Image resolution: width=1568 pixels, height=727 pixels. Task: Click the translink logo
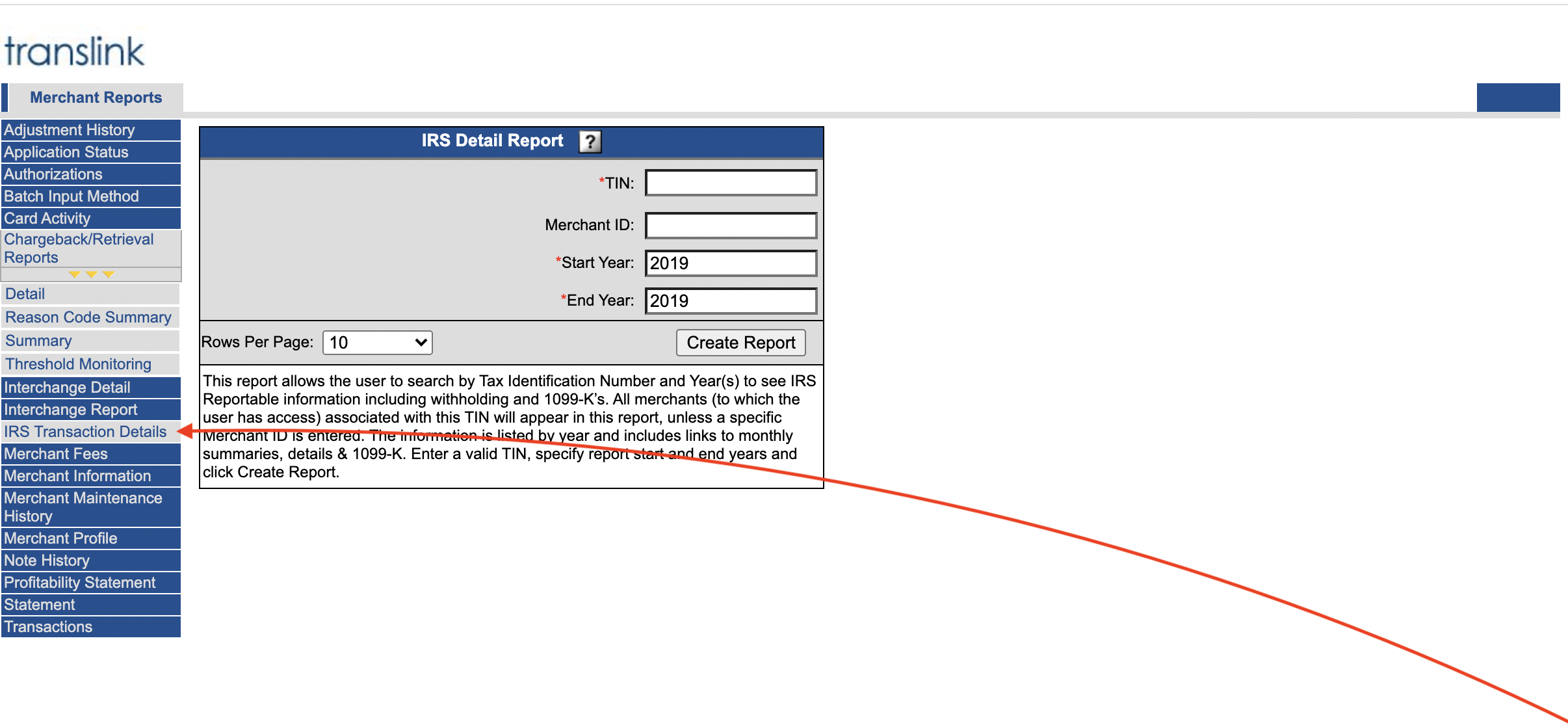click(x=74, y=51)
